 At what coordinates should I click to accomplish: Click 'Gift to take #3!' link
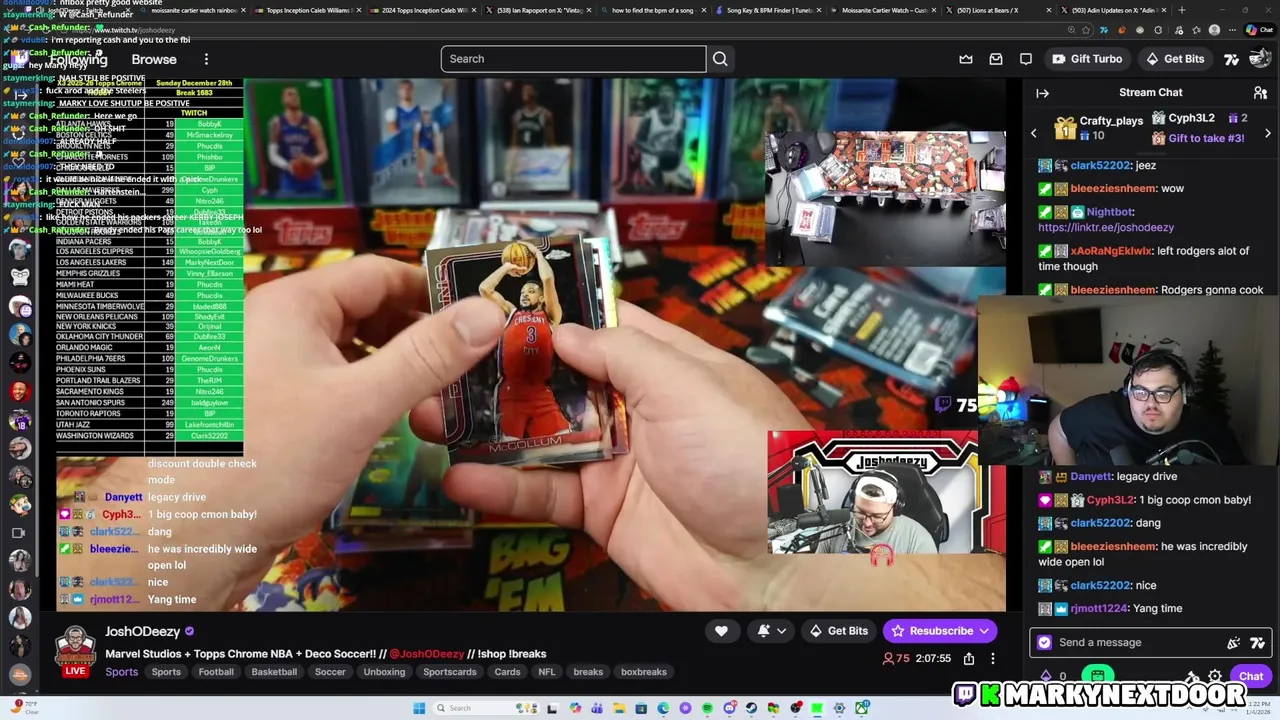1206,138
